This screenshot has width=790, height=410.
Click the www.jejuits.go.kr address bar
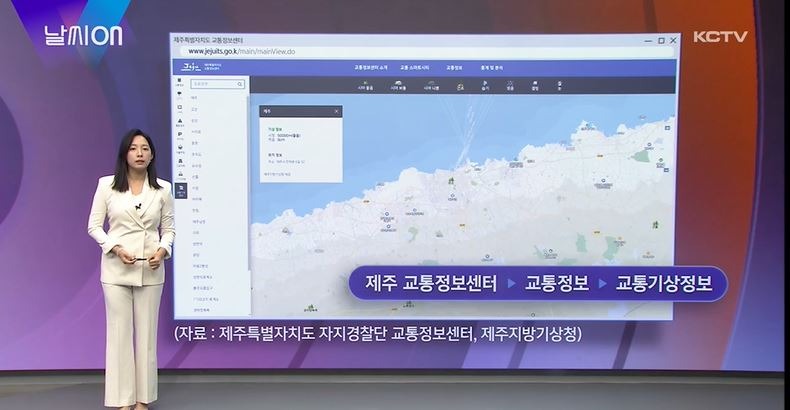pyautogui.click(x=427, y=51)
